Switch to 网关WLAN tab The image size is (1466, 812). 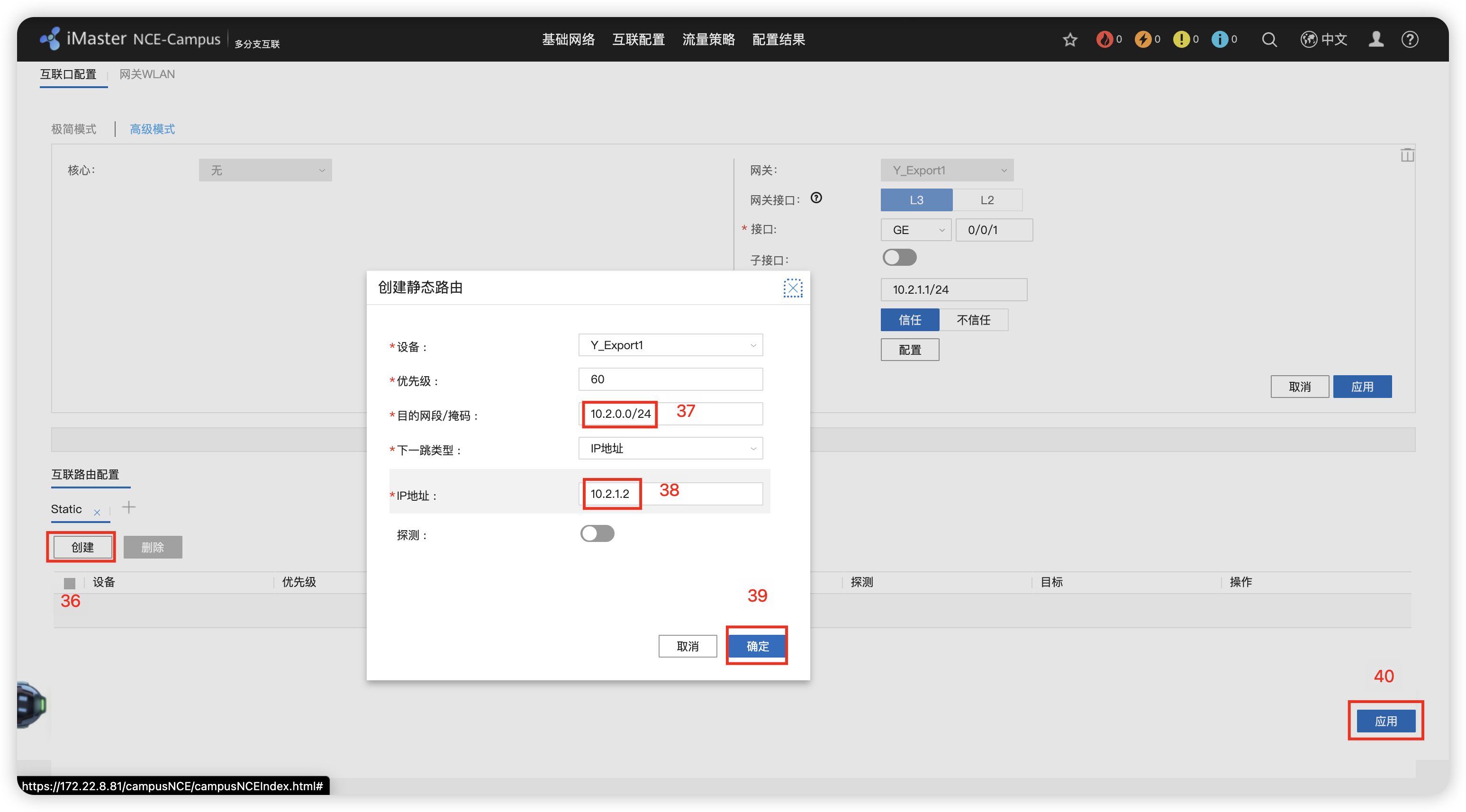(147, 74)
